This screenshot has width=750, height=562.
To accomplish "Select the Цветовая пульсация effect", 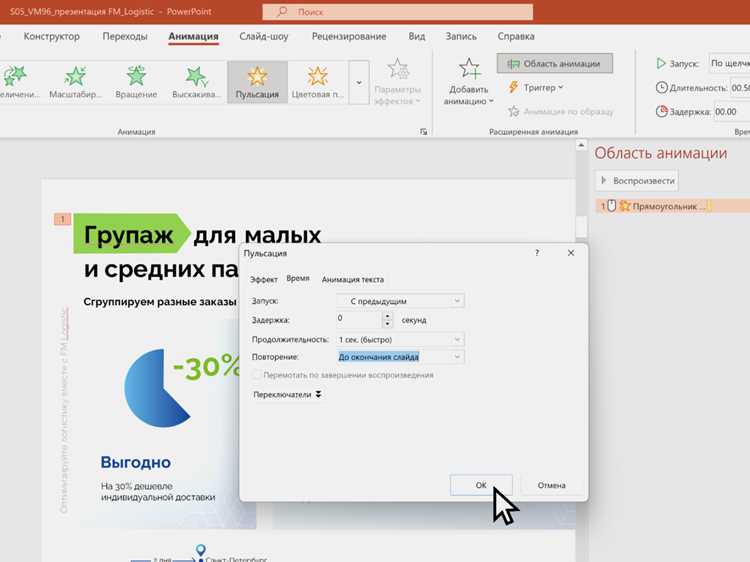I will tap(318, 82).
